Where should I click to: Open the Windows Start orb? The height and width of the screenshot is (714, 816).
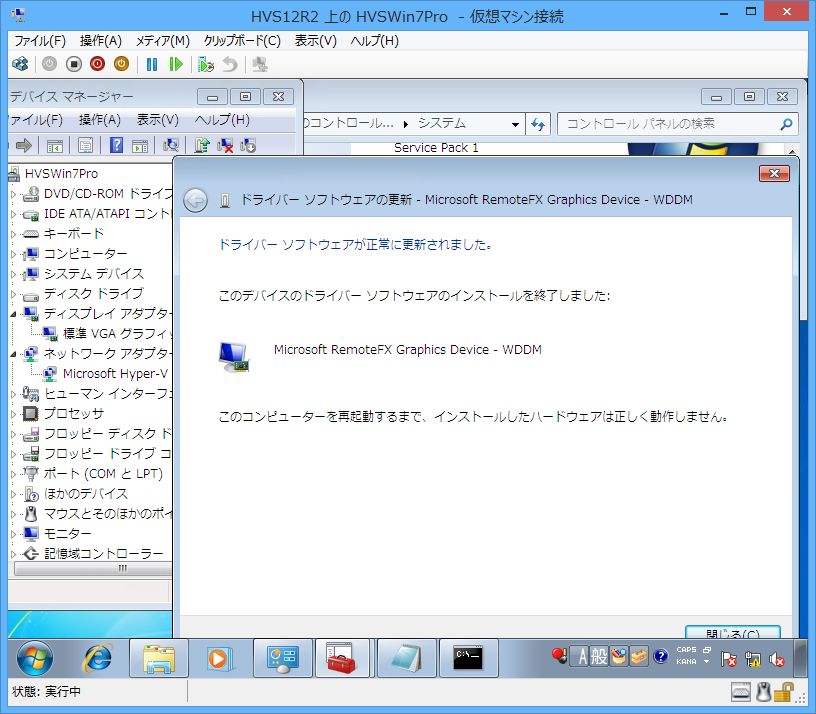tap(34, 658)
